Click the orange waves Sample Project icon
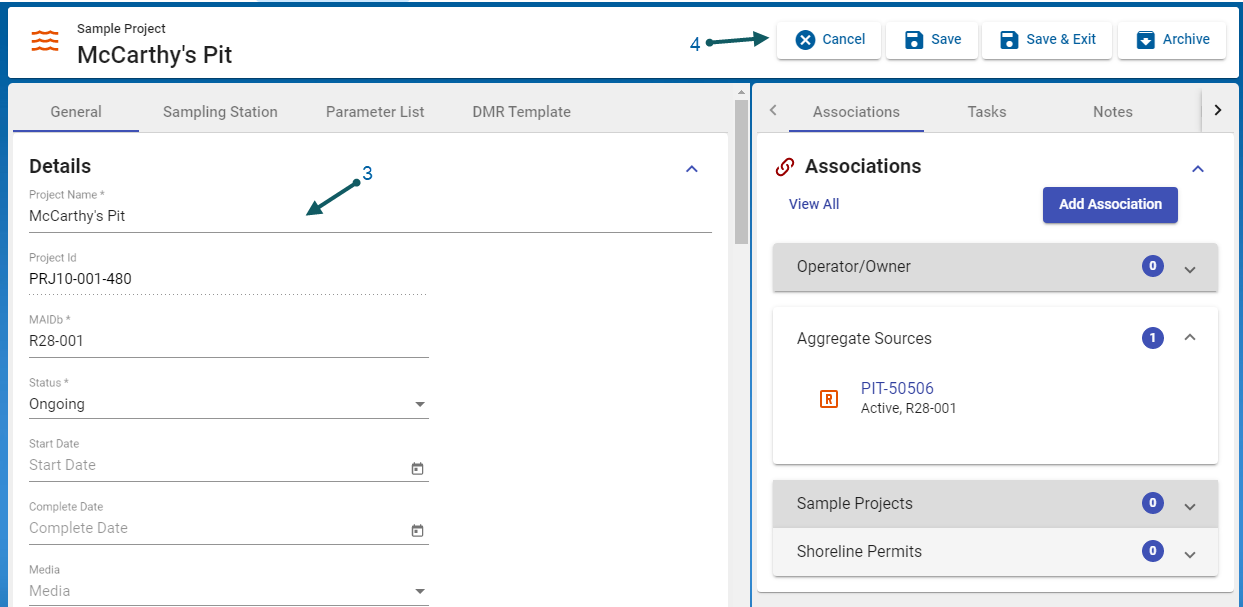The height and width of the screenshot is (607, 1243). pyautogui.click(x=45, y=41)
